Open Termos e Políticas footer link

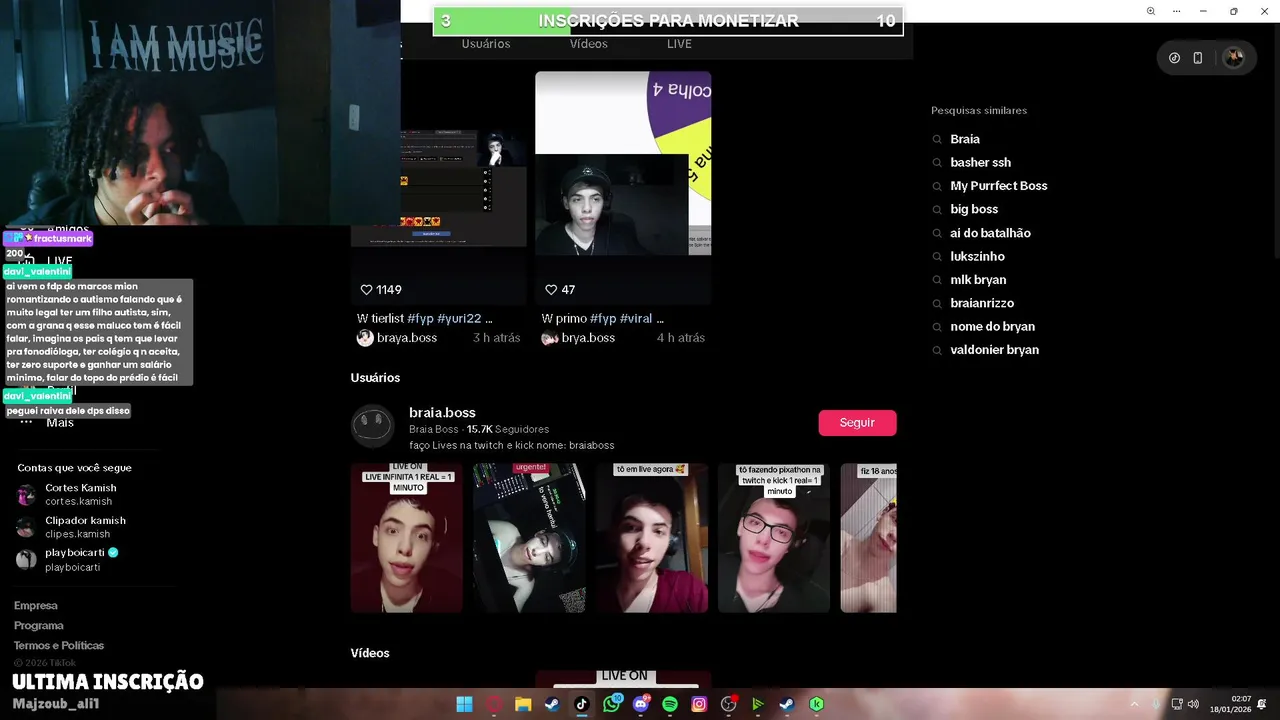59,646
